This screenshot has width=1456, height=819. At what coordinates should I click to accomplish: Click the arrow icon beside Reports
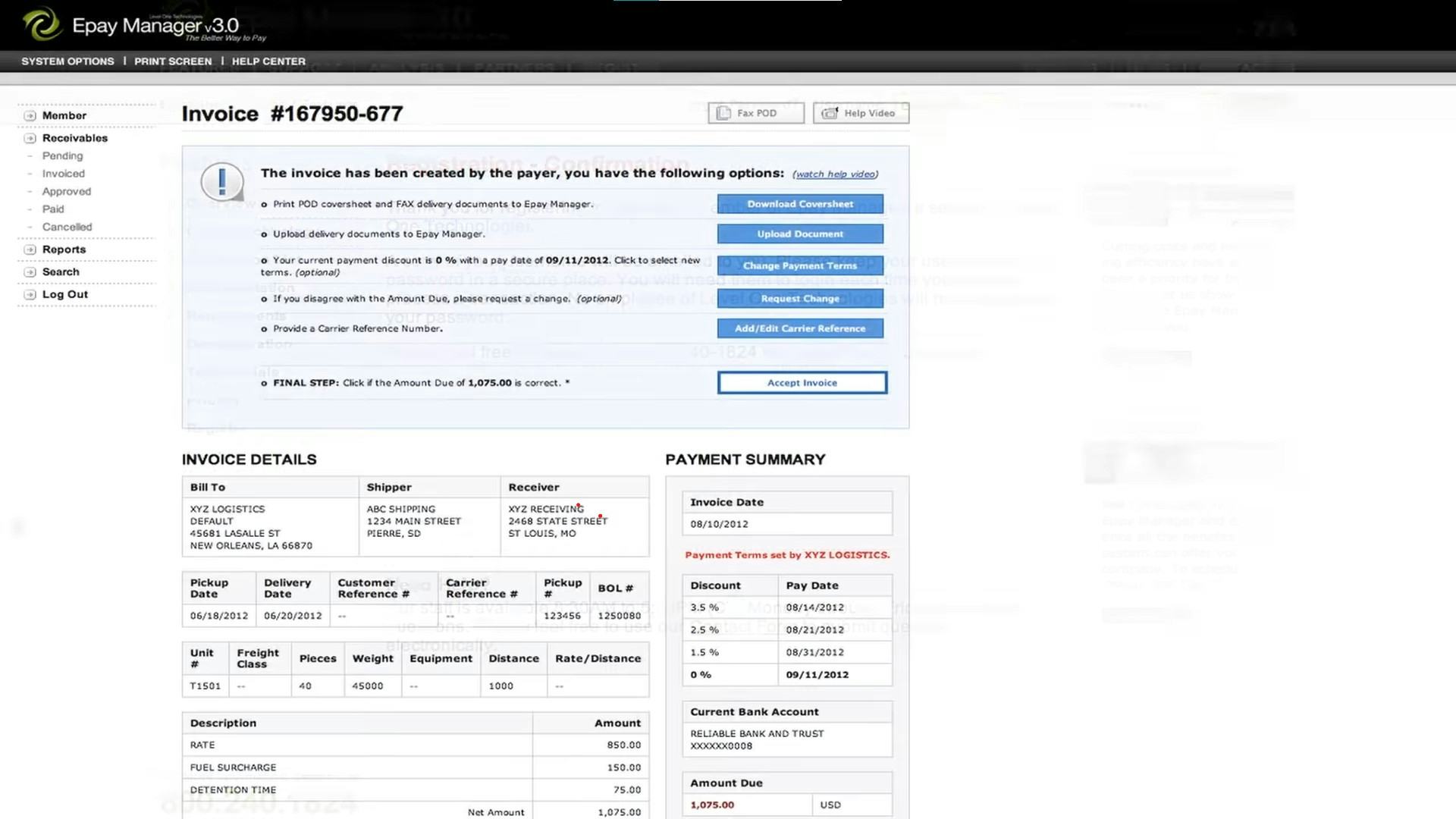coord(29,249)
